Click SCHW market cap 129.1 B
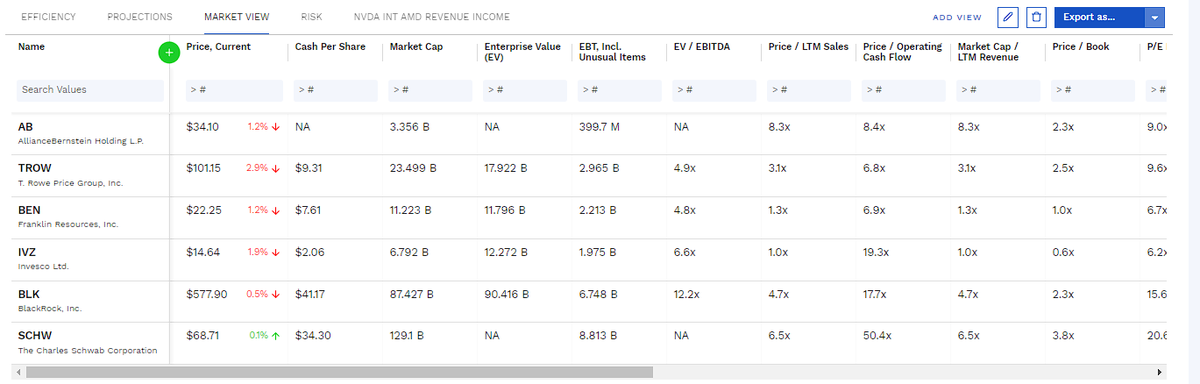The height and width of the screenshot is (384, 1200). point(408,337)
